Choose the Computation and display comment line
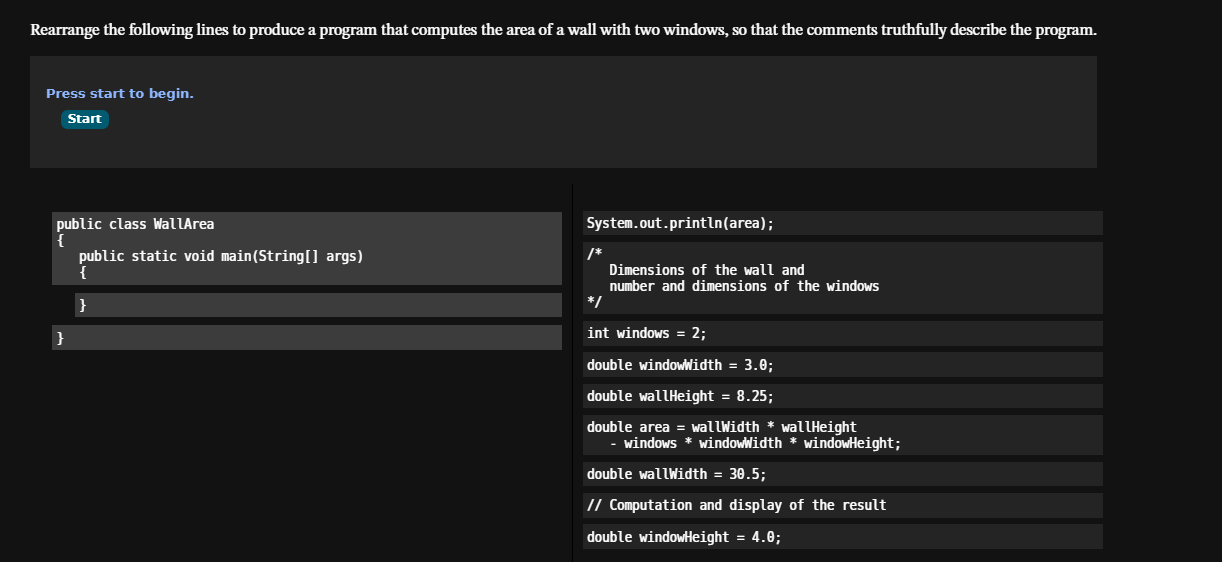The height and width of the screenshot is (562, 1222). coord(842,505)
